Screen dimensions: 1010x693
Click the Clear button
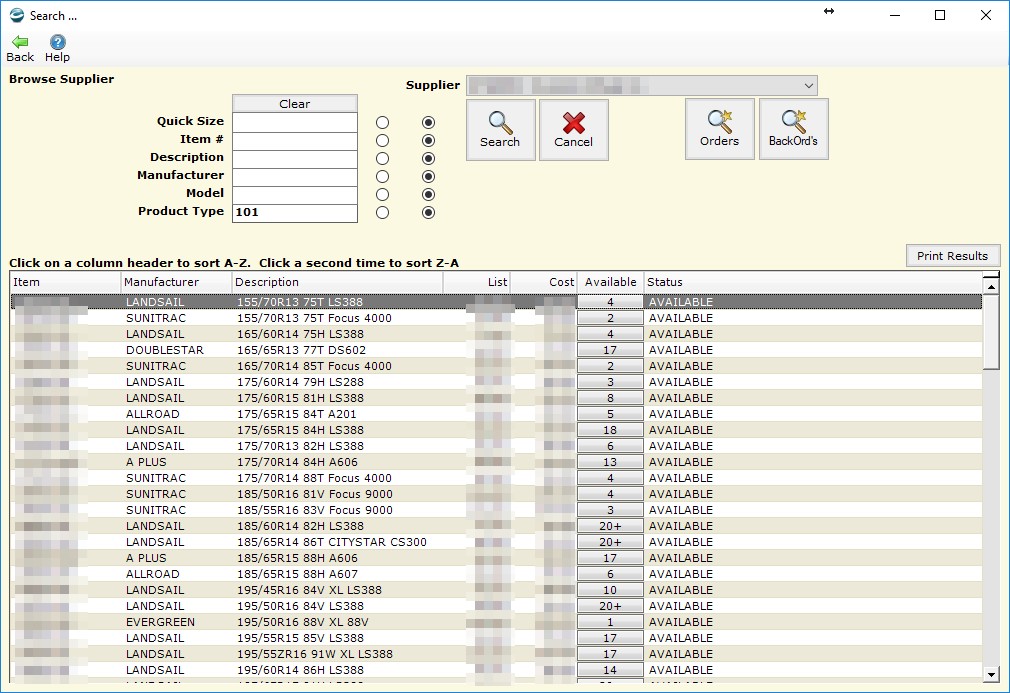point(294,104)
